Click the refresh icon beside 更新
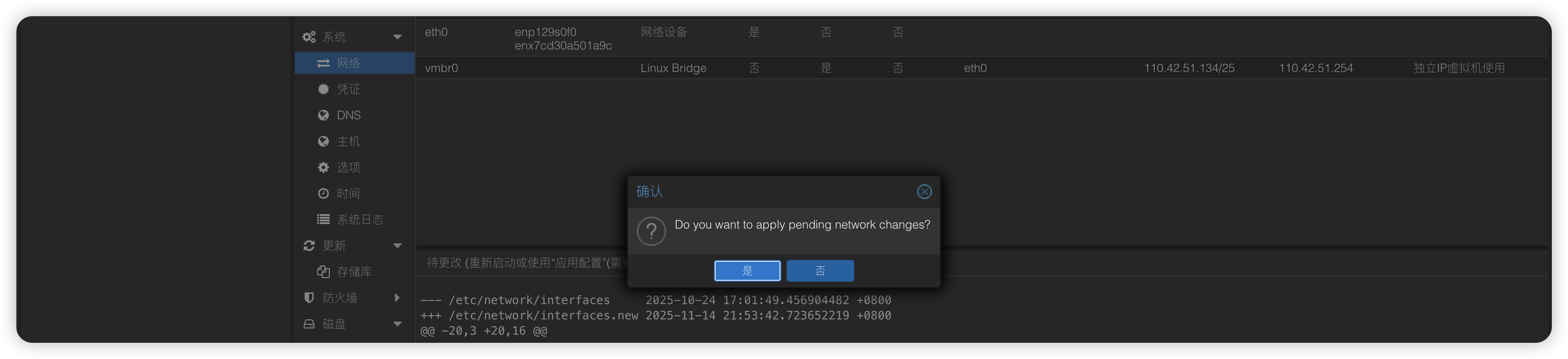Image resolution: width=1568 pixels, height=359 pixels. pyautogui.click(x=309, y=246)
